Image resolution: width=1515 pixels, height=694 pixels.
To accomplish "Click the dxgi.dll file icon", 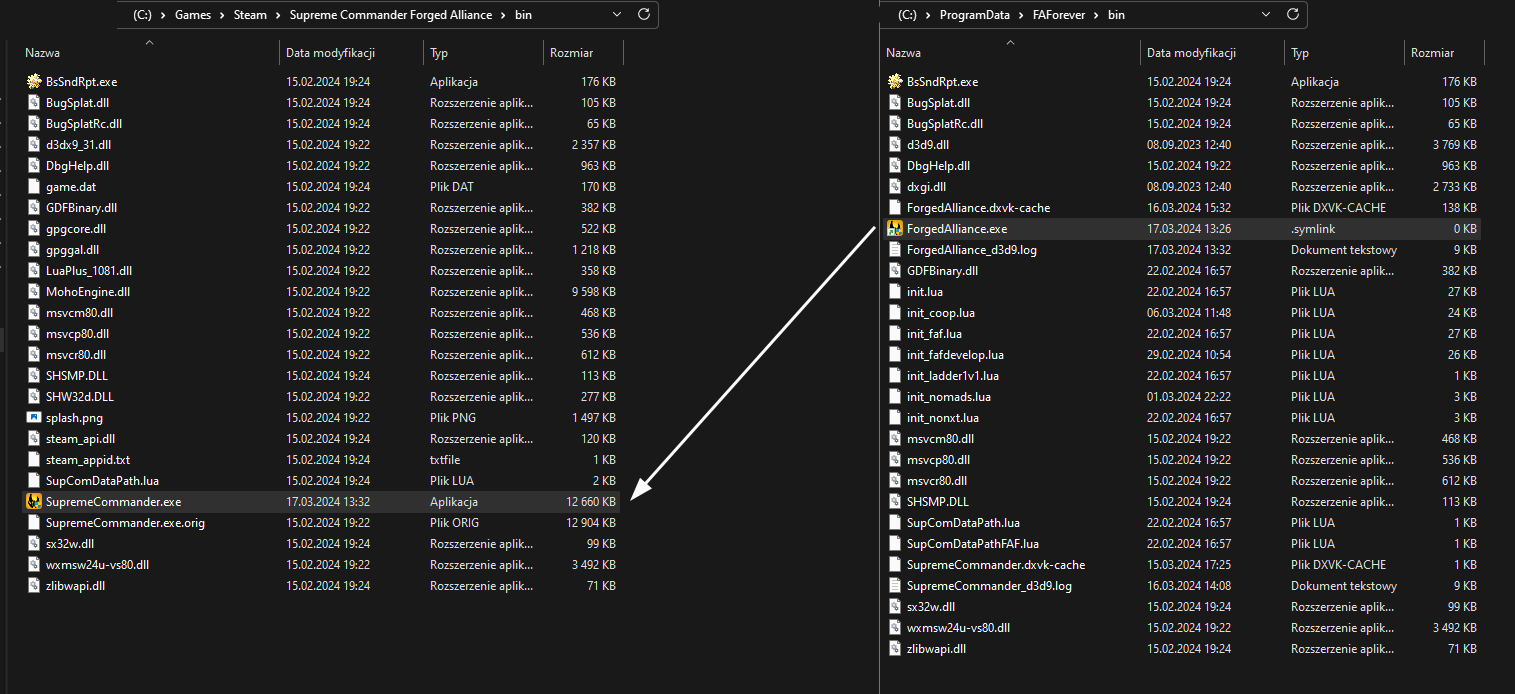I will point(895,187).
